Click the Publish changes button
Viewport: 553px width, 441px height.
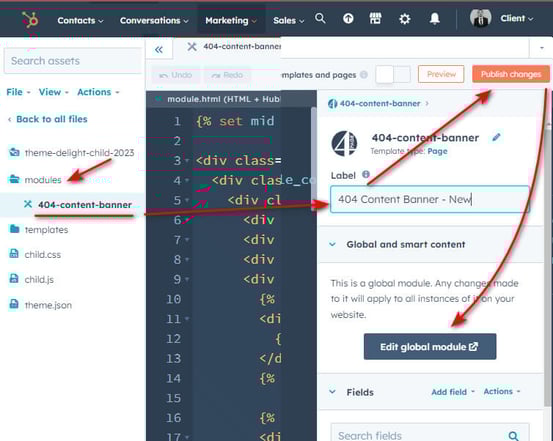click(x=511, y=74)
